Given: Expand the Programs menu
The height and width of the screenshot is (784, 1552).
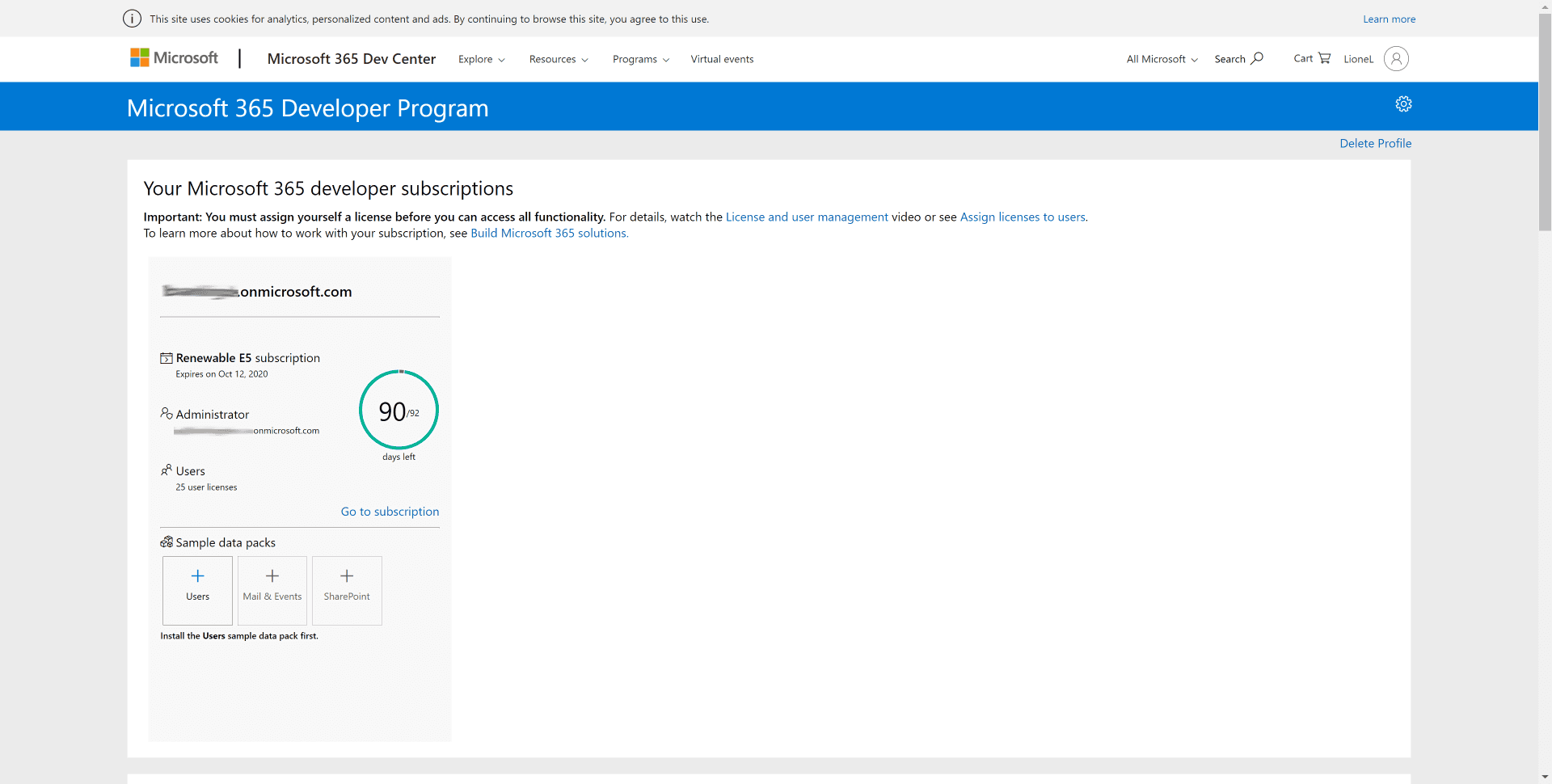Looking at the screenshot, I should pos(641,59).
